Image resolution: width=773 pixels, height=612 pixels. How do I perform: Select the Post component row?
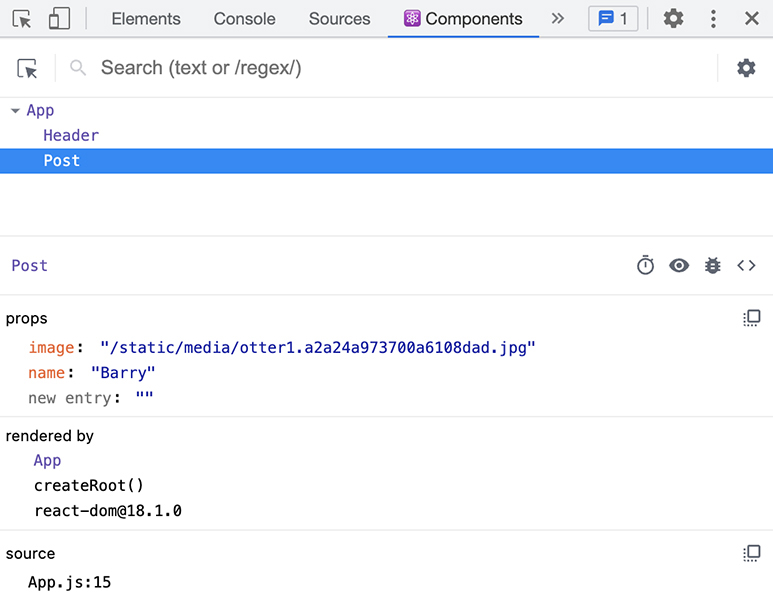point(386,161)
